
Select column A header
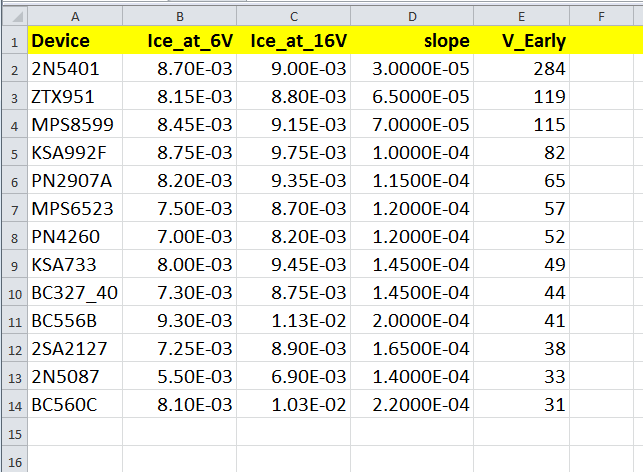(x=75, y=16)
